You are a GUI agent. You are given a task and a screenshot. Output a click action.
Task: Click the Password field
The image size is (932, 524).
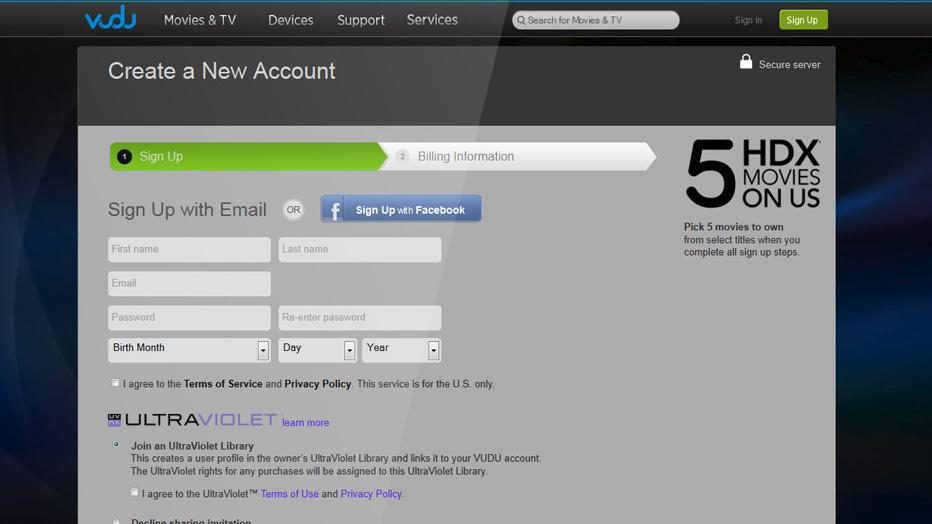189,318
